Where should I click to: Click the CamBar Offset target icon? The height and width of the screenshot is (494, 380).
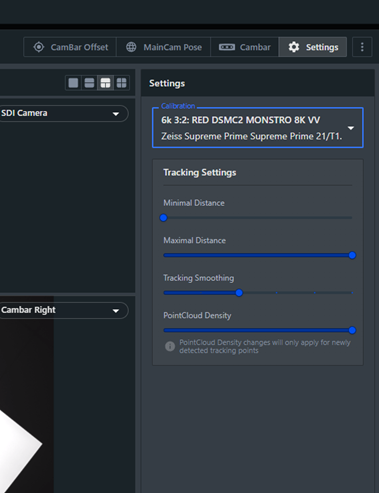point(39,47)
